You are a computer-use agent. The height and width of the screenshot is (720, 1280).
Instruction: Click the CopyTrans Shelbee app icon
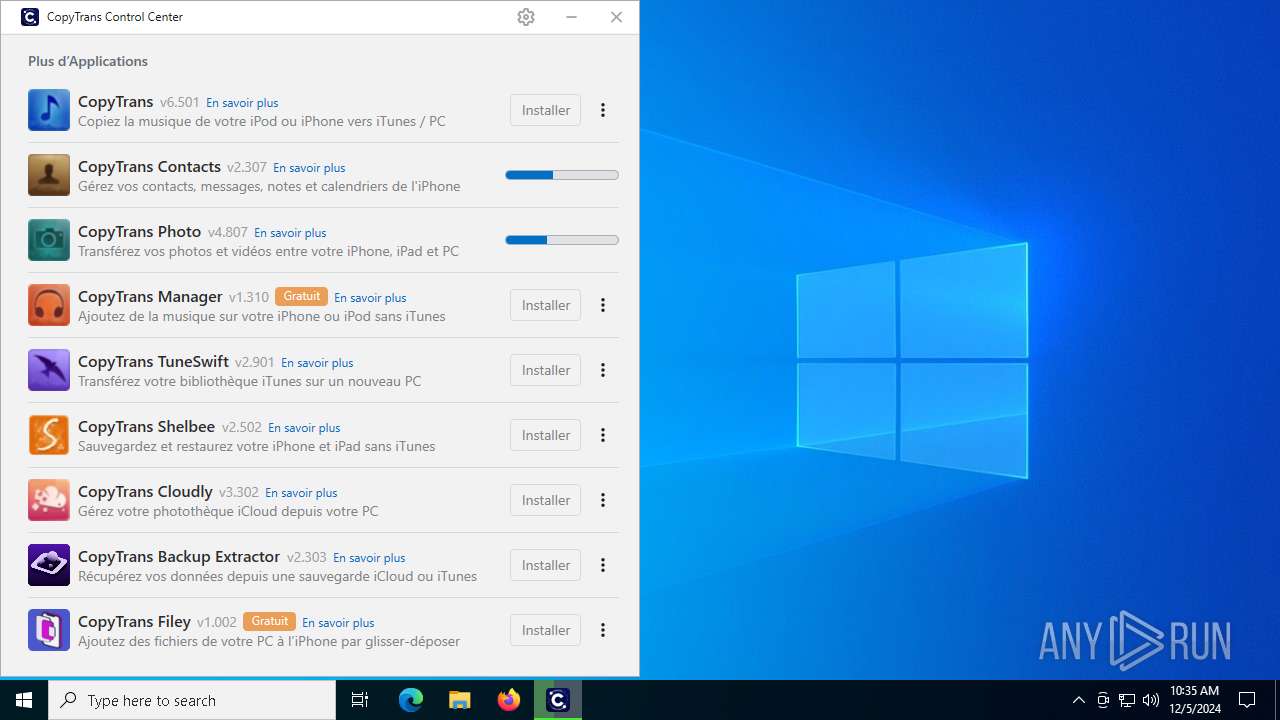pyautogui.click(x=49, y=435)
